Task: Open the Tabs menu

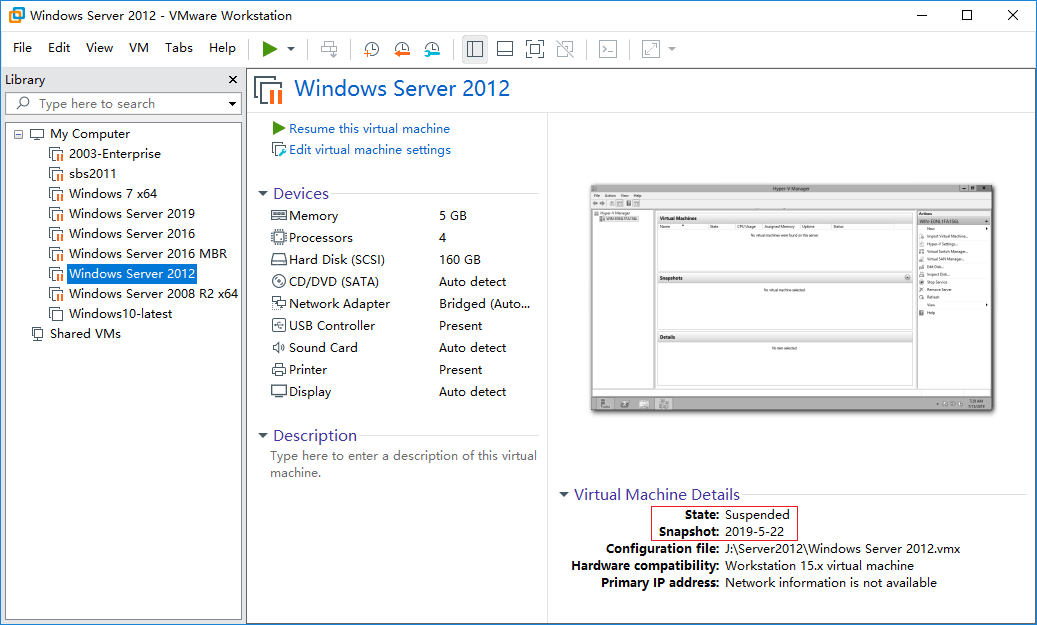Action: pos(179,48)
